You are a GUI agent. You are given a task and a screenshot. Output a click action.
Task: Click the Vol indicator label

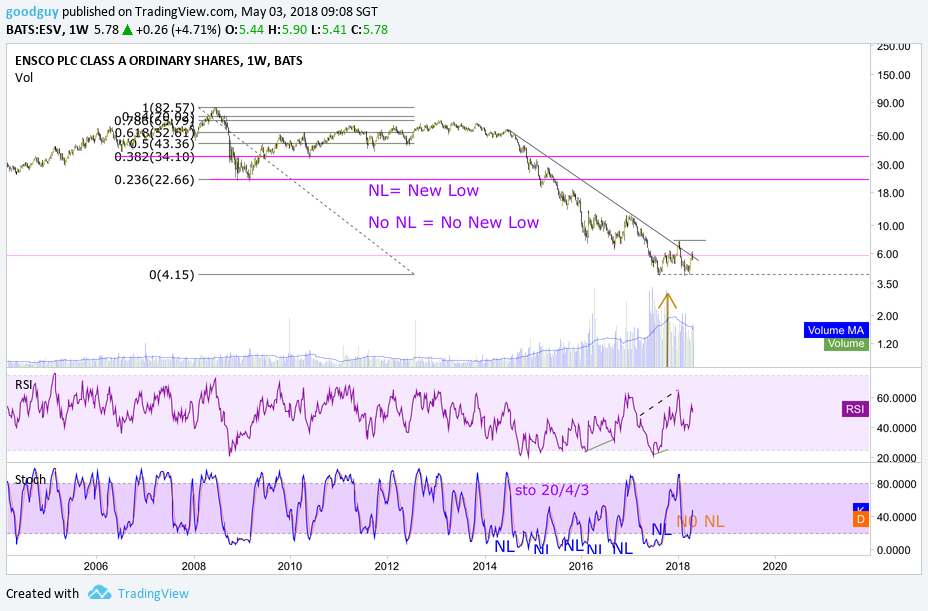tap(24, 78)
